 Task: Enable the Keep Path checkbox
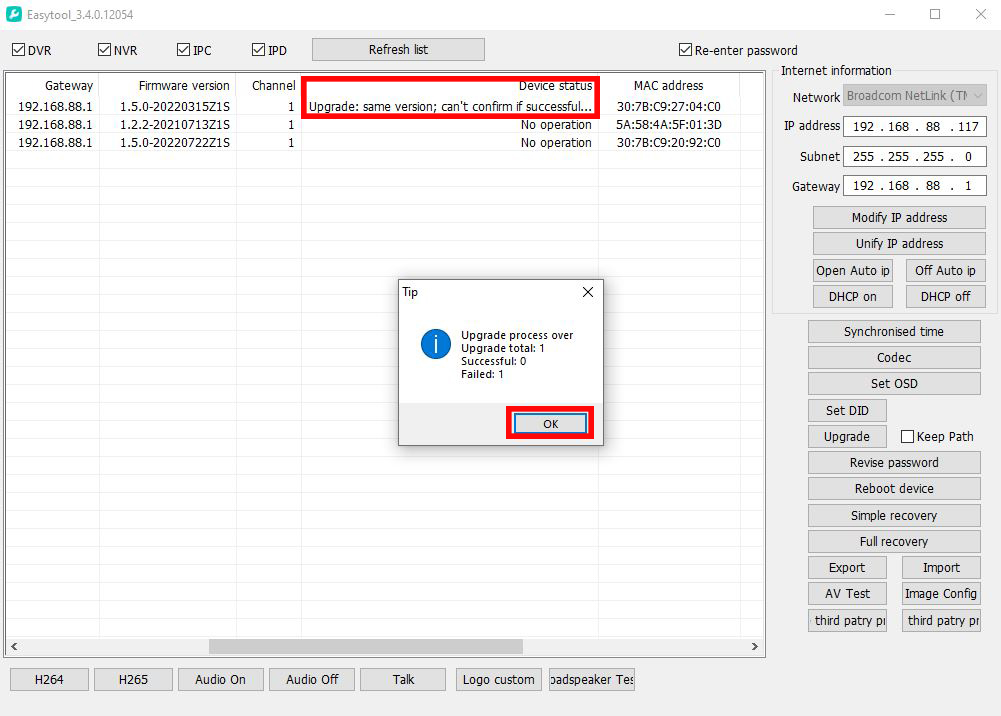coord(908,437)
